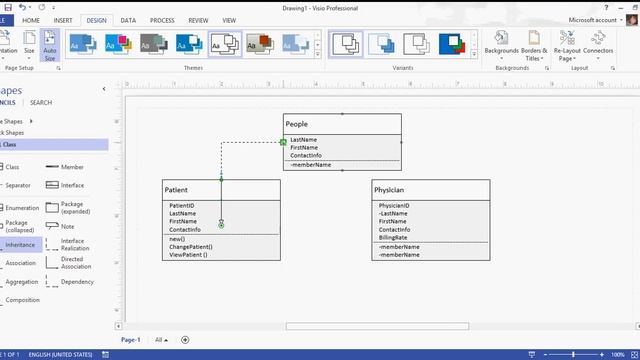Open the INSERT ribbon tab

click(63, 20)
